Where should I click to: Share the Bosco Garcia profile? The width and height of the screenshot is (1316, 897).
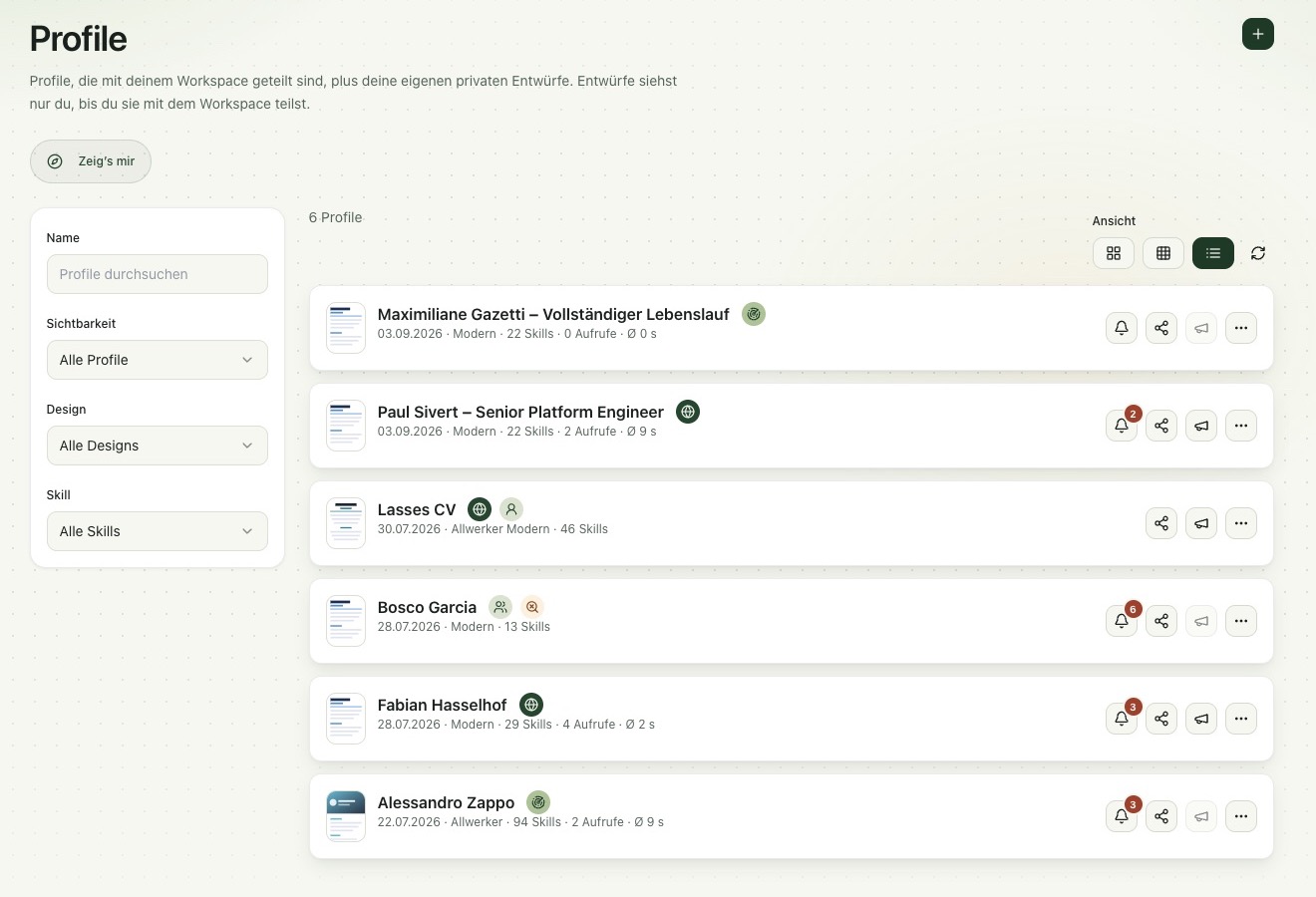point(1161,621)
